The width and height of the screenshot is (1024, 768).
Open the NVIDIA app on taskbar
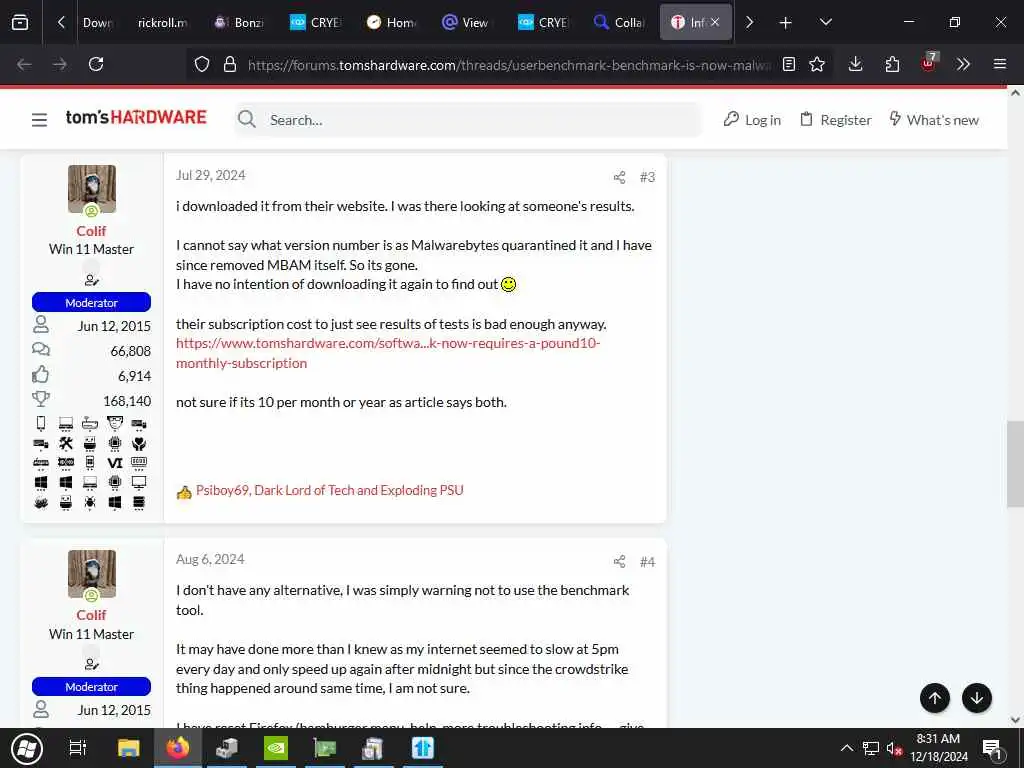275,748
